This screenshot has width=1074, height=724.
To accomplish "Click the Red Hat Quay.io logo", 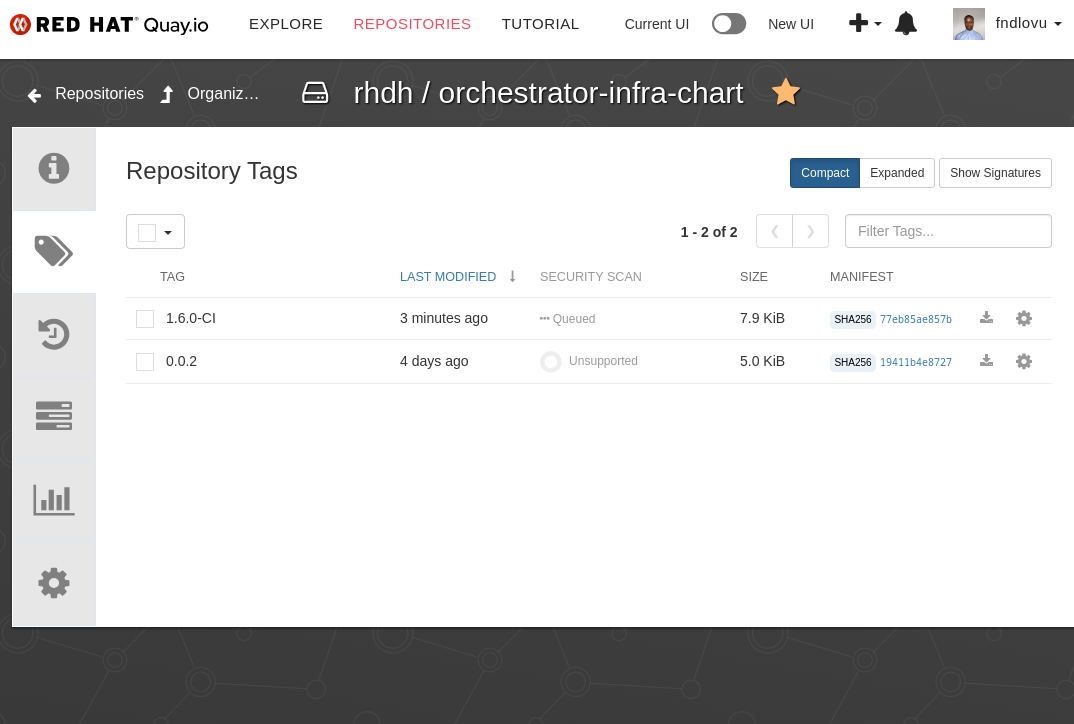I will point(110,25).
